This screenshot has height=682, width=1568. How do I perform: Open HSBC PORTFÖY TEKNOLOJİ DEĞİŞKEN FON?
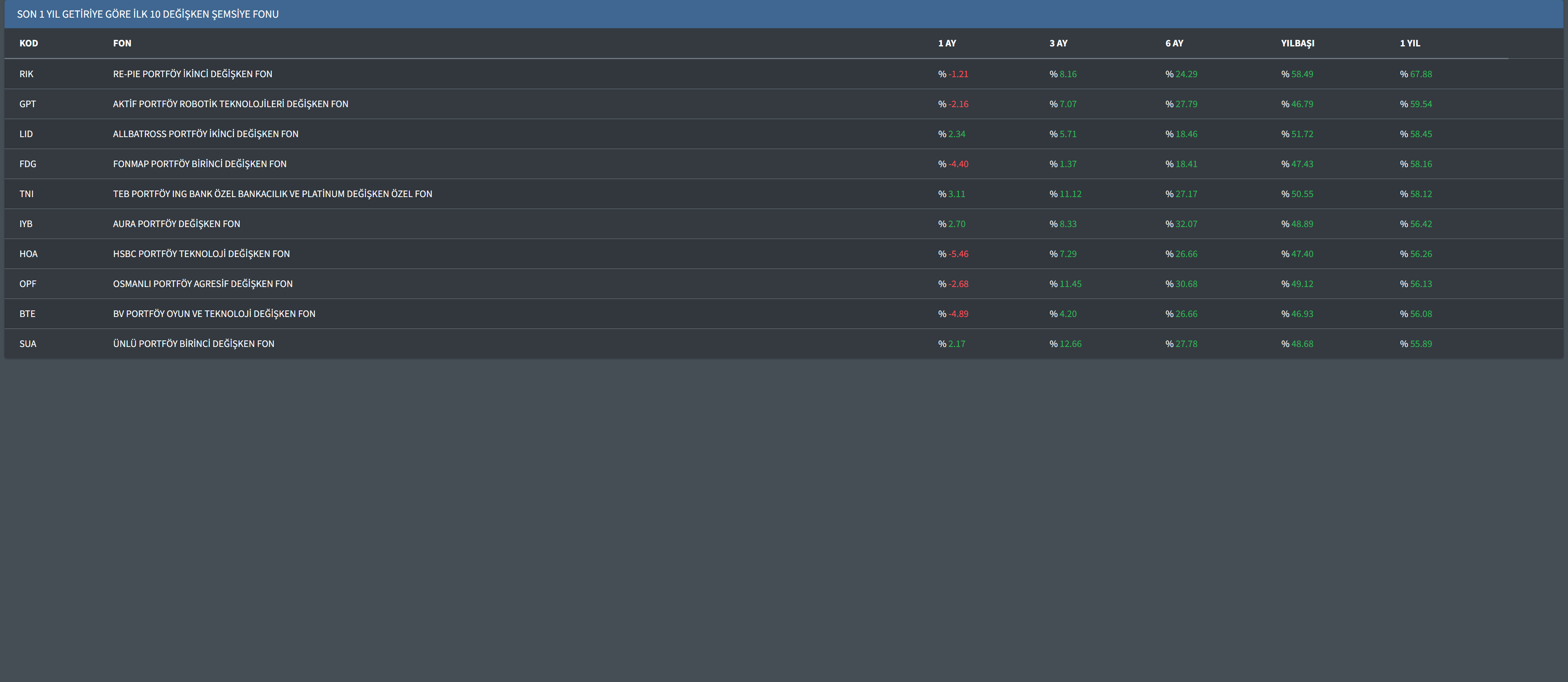201,254
